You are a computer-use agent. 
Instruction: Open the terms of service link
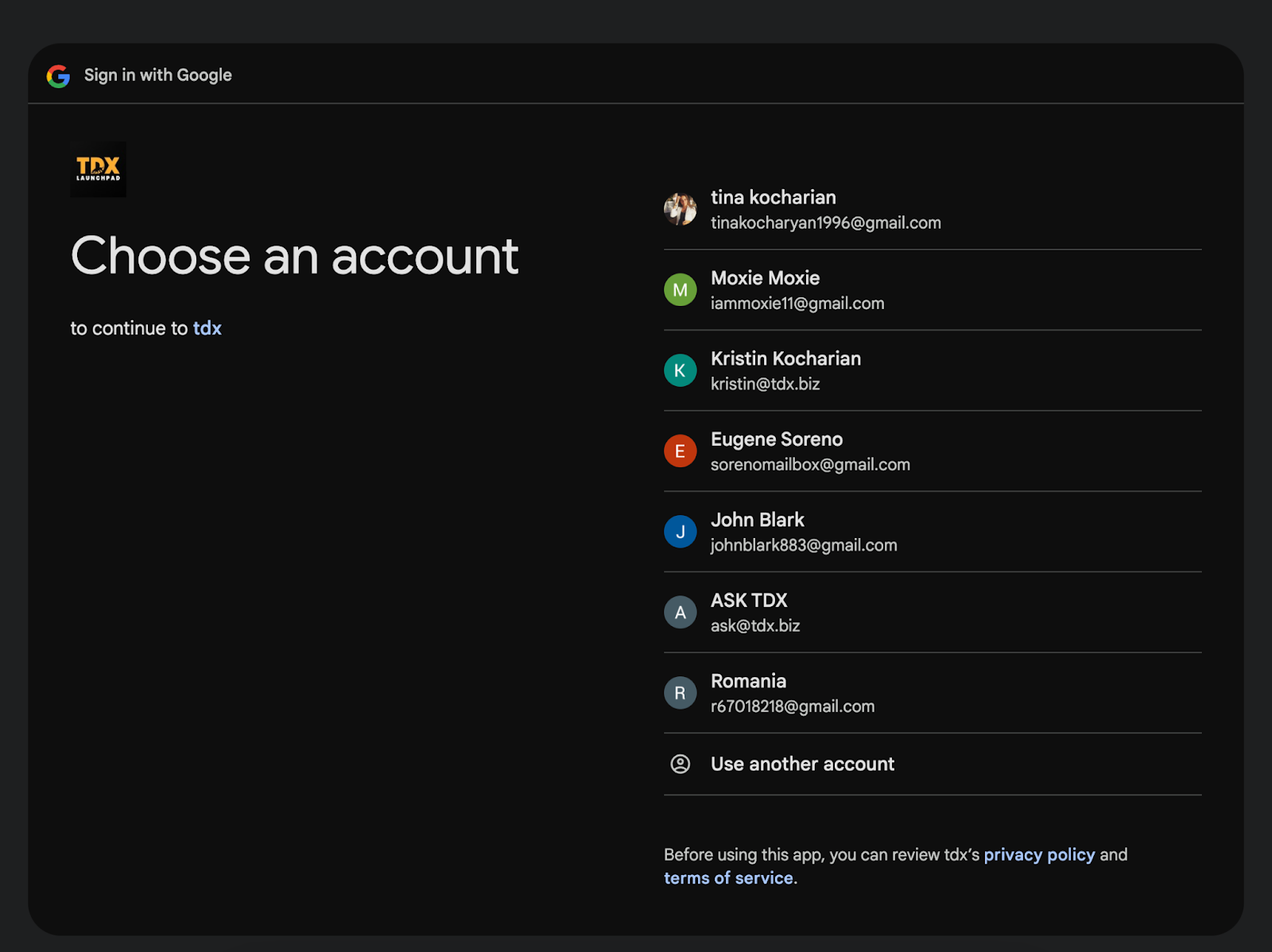point(729,878)
